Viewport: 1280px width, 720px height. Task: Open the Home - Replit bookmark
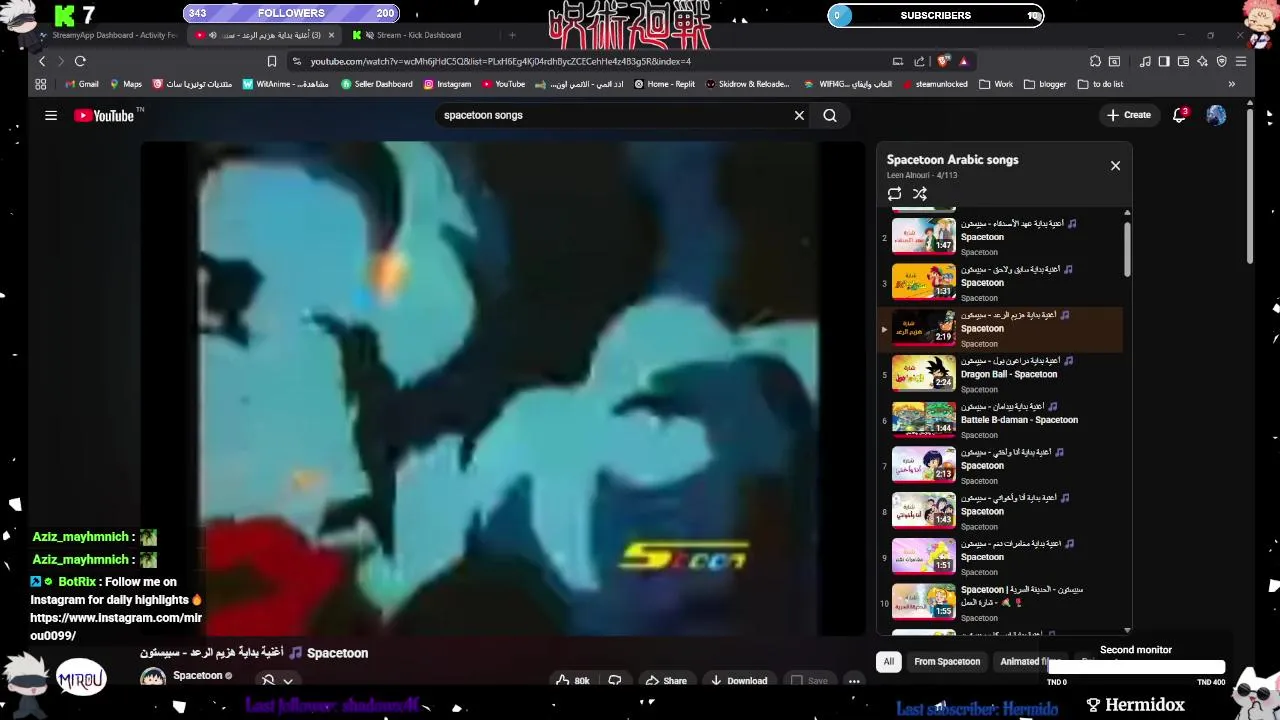664,84
